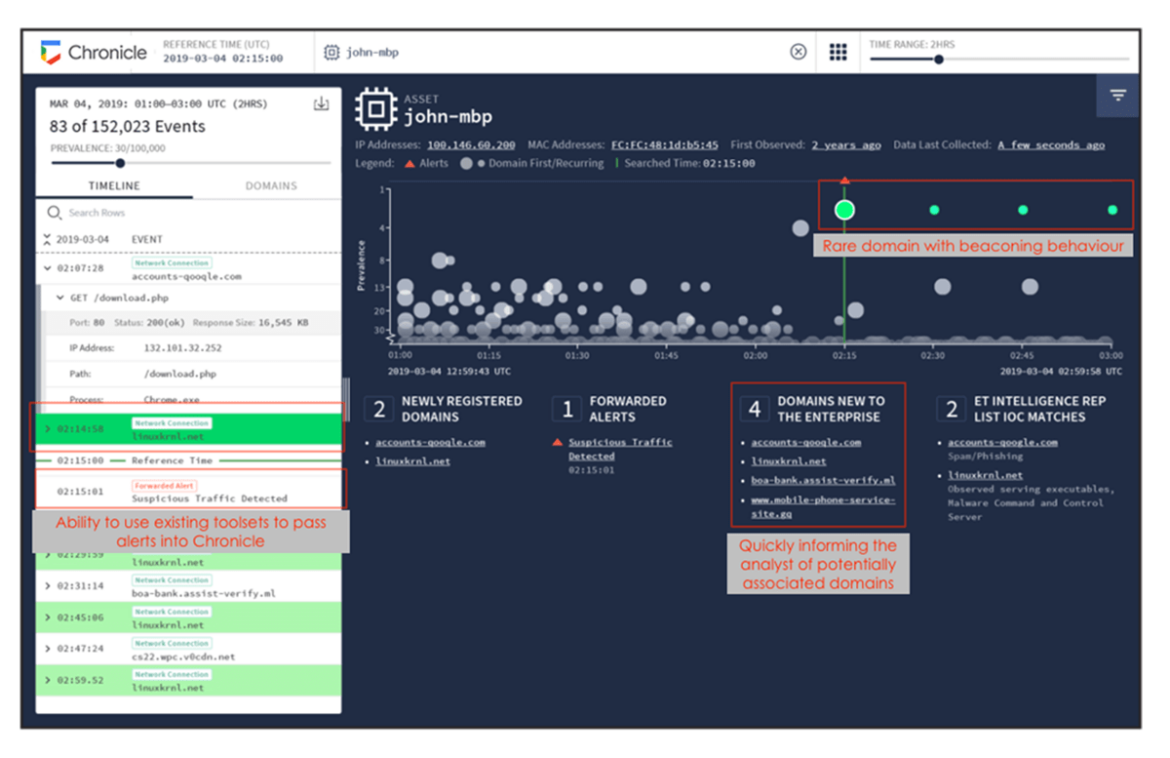Expand the 02:14:58 linuxkrnl.net event
The height and width of the screenshot is (758, 1170).
48,429
